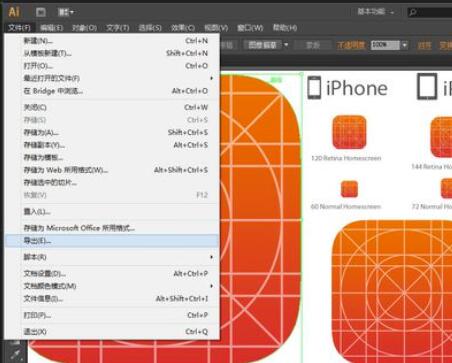
Task: Click the "60 Normal Homescreen" label
Action: click(x=345, y=207)
